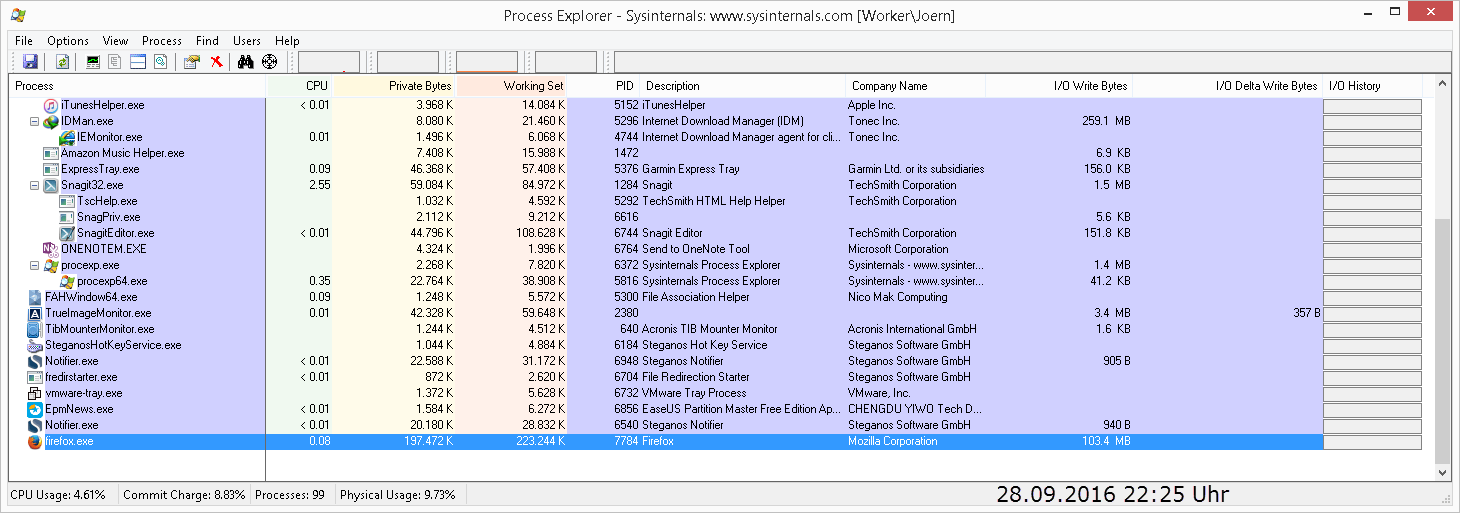Screen dimensions: 1460x513
Task: Select the TrueImageMonitor.exe process row
Action: [x=100, y=313]
